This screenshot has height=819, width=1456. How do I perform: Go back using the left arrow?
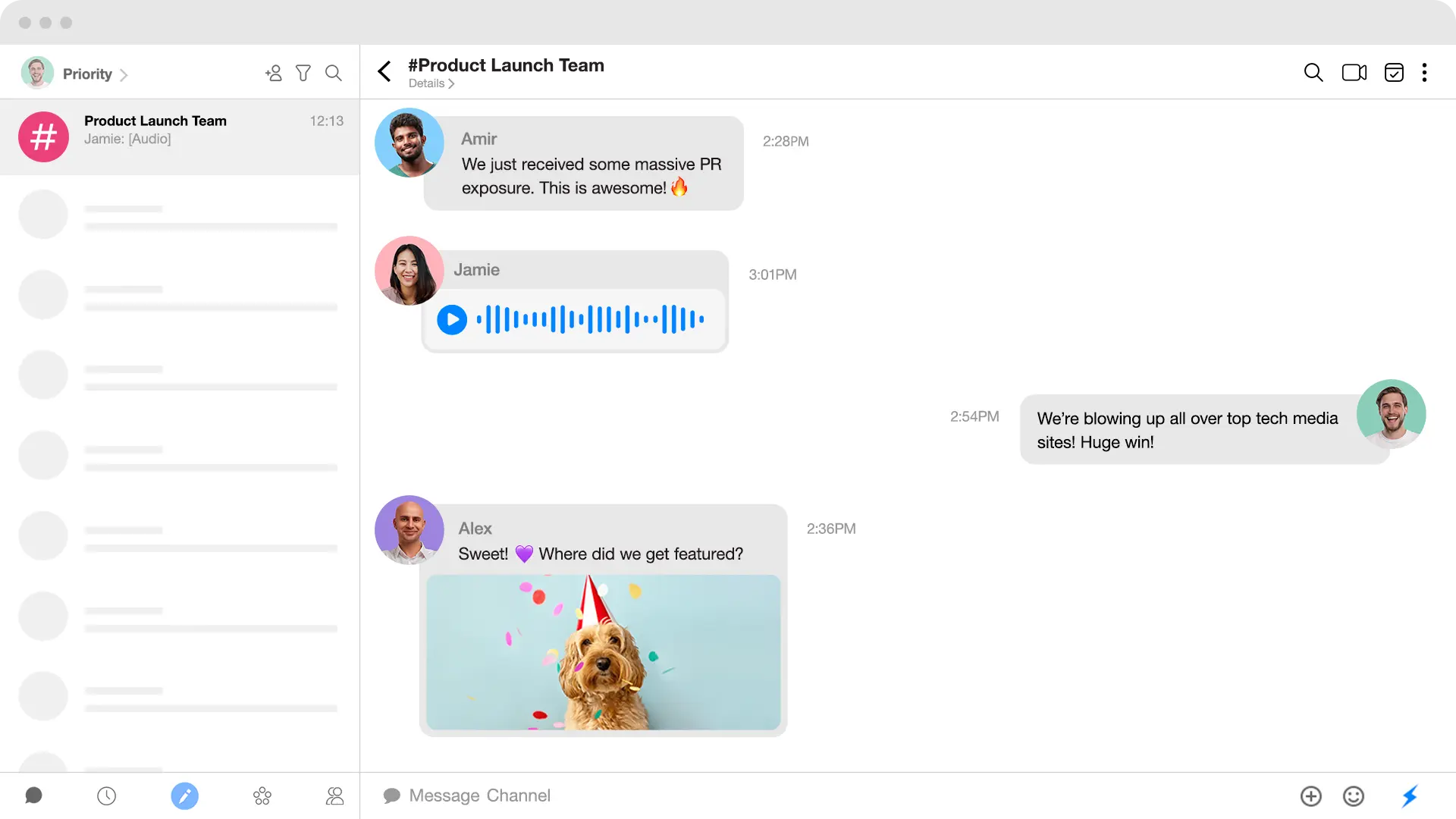[x=384, y=71]
